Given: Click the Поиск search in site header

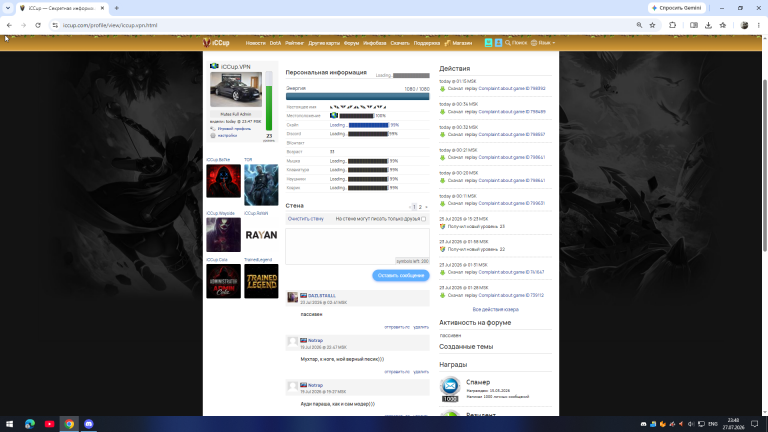Looking at the screenshot, I should (x=516, y=43).
